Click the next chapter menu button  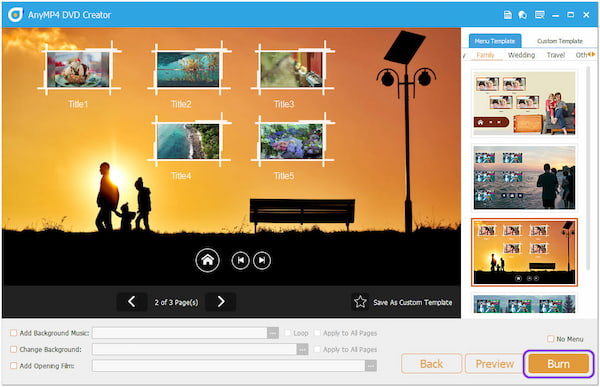(x=262, y=260)
